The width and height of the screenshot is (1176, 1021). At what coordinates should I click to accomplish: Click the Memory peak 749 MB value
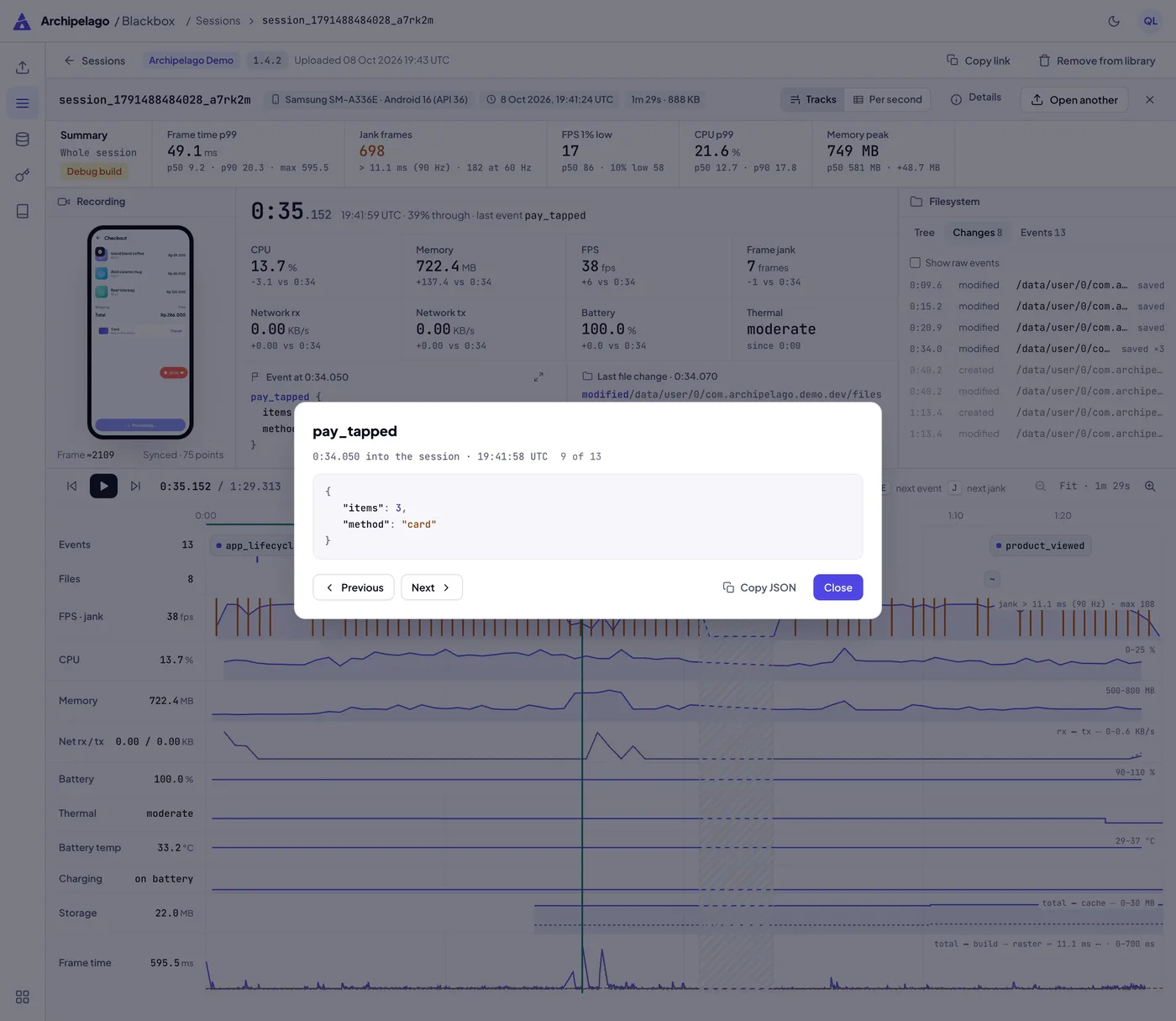pyautogui.click(x=853, y=151)
